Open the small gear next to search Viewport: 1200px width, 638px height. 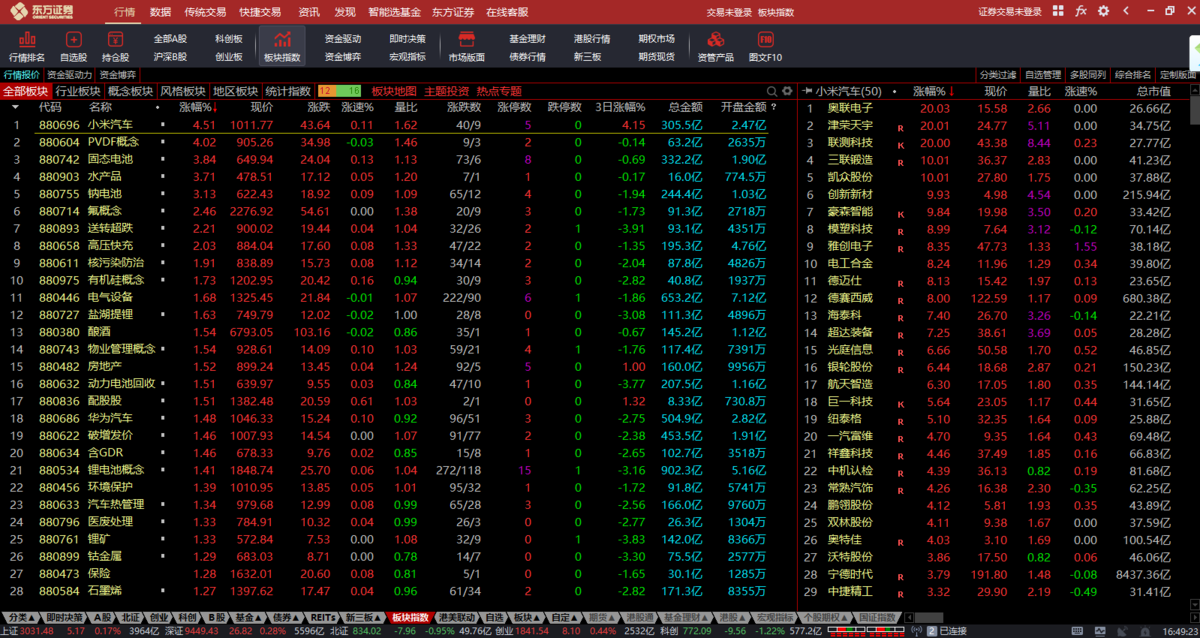click(x=787, y=91)
